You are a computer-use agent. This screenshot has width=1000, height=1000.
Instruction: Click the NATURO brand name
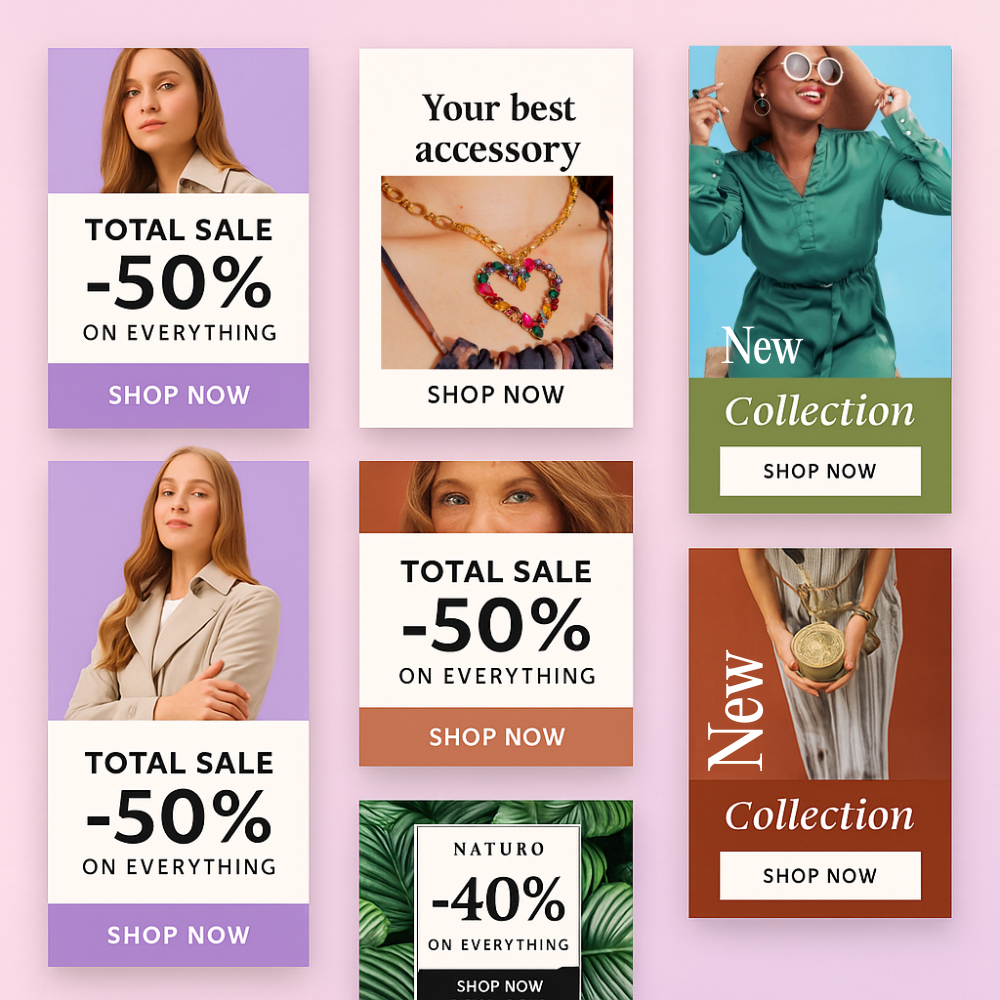click(x=499, y=849)
